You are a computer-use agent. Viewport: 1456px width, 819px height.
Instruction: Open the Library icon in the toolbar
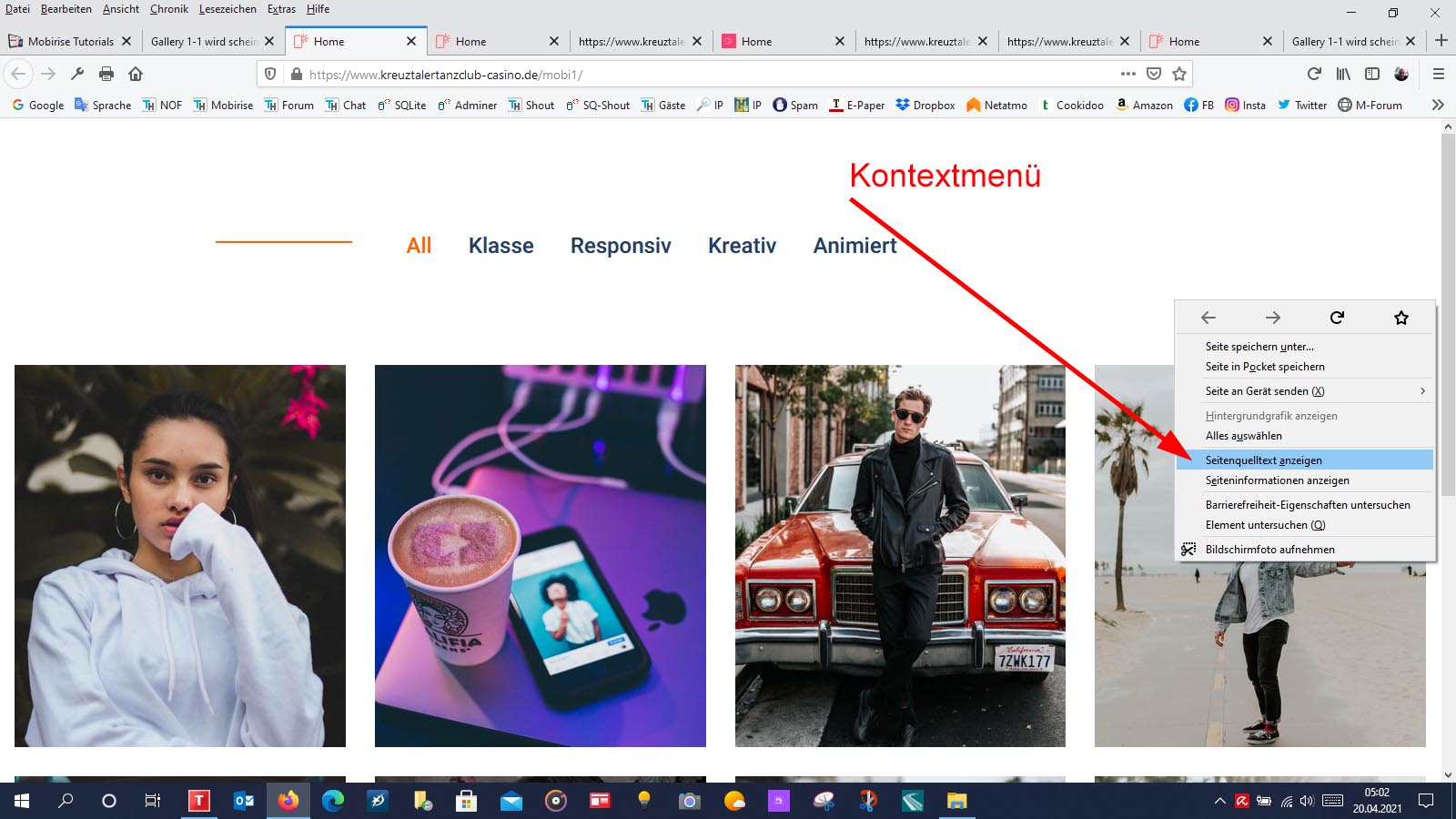click(x=1343, y=74)
